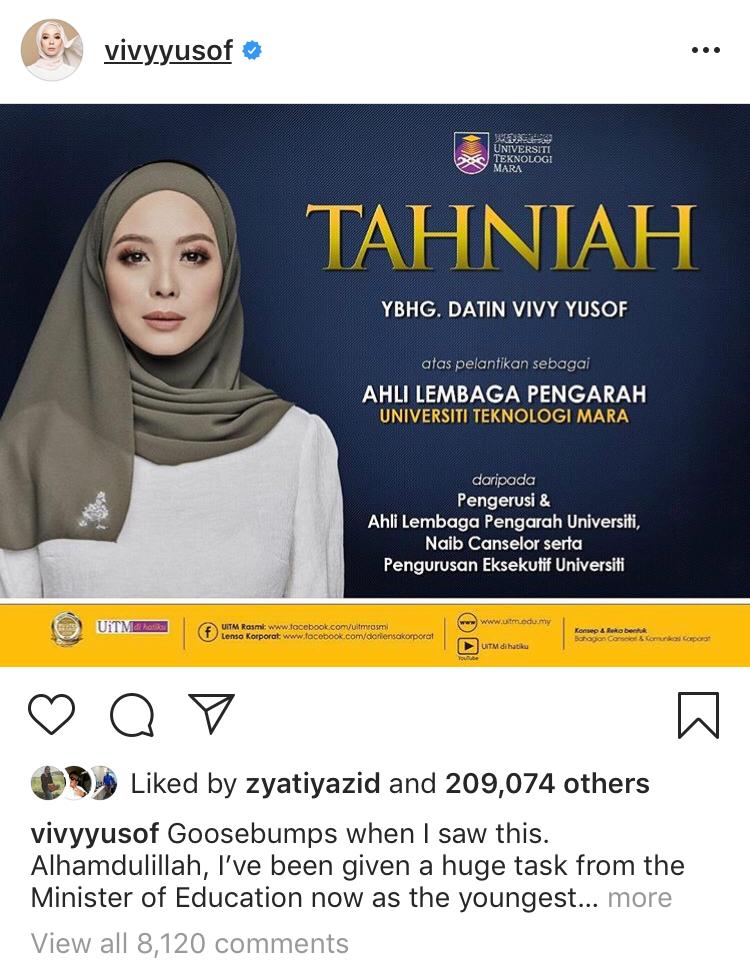Tap the blue verified badge
The height and width of the screenshot is (965, 750).
pos(252,50)
